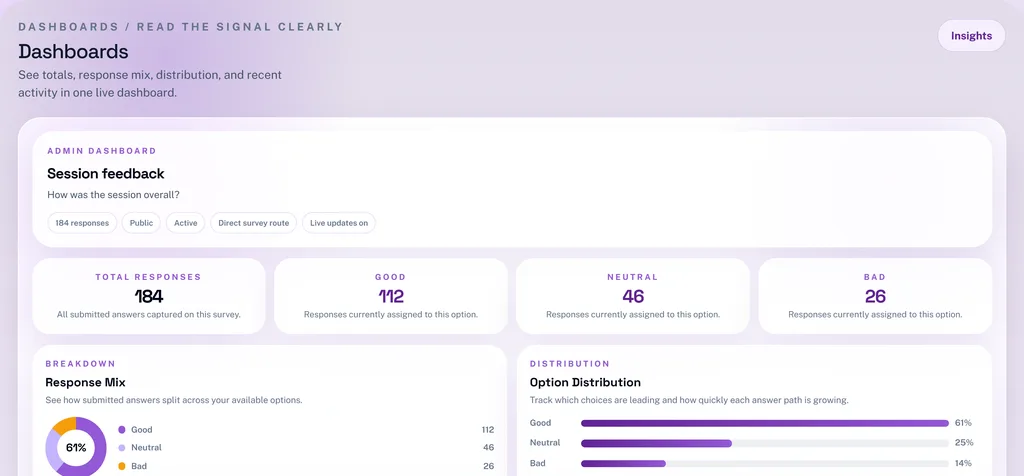Click the 61% value beside Good bar
1024x476 pixels.
(x=964, y=423)
